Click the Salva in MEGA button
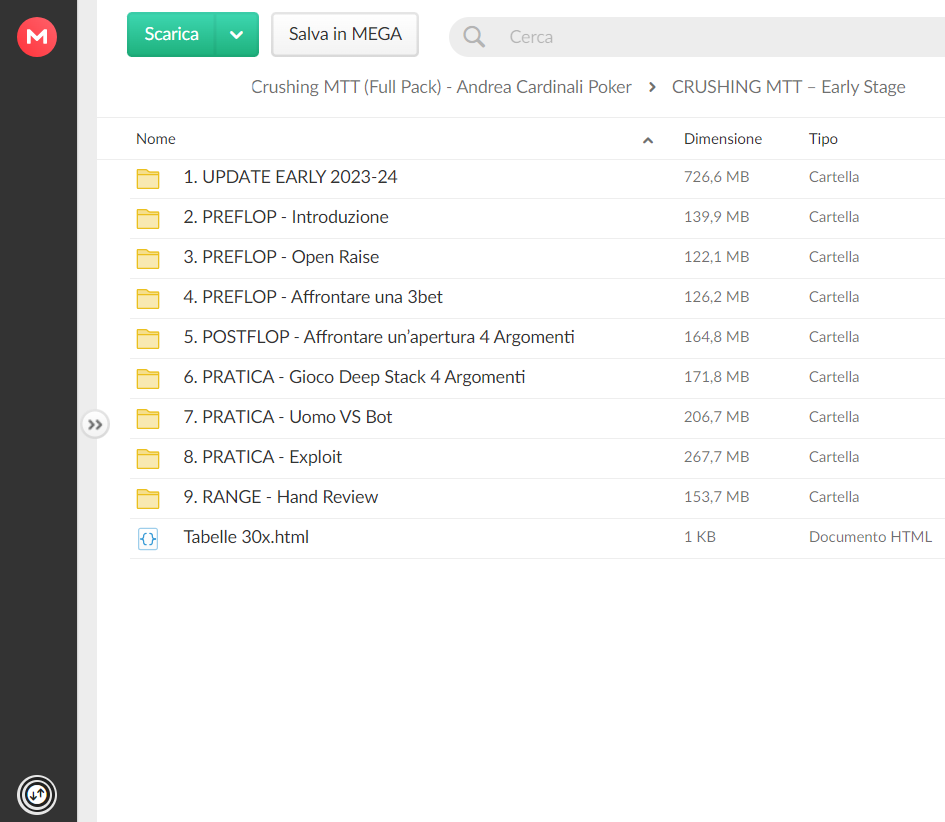 (x=345, y=34)
